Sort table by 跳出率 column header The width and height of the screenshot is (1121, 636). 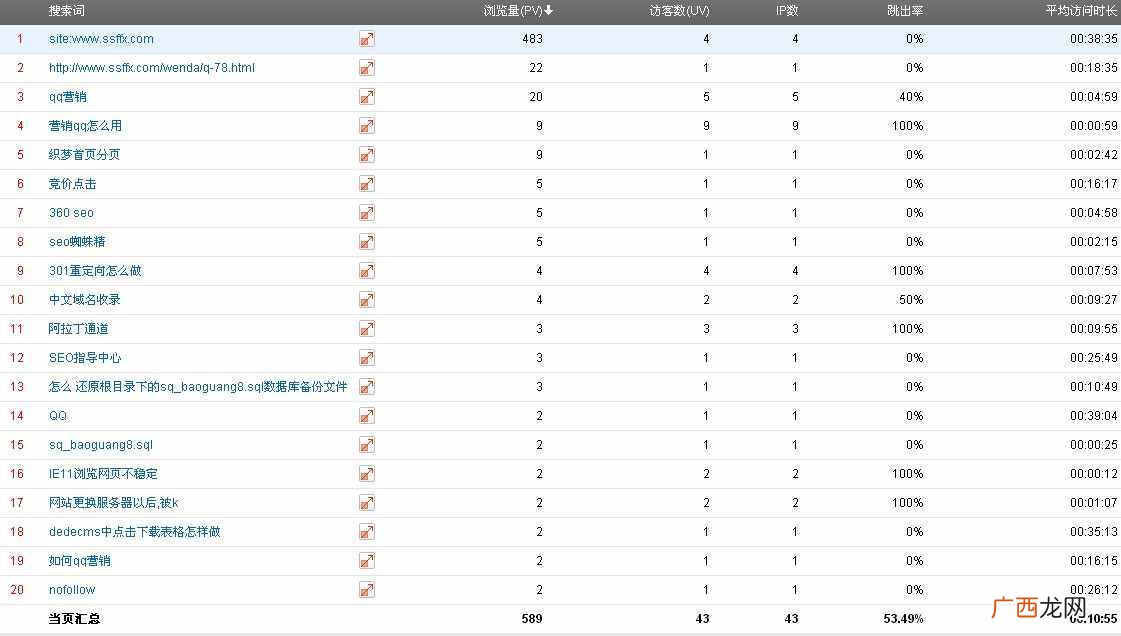click(x=905, y=11)
